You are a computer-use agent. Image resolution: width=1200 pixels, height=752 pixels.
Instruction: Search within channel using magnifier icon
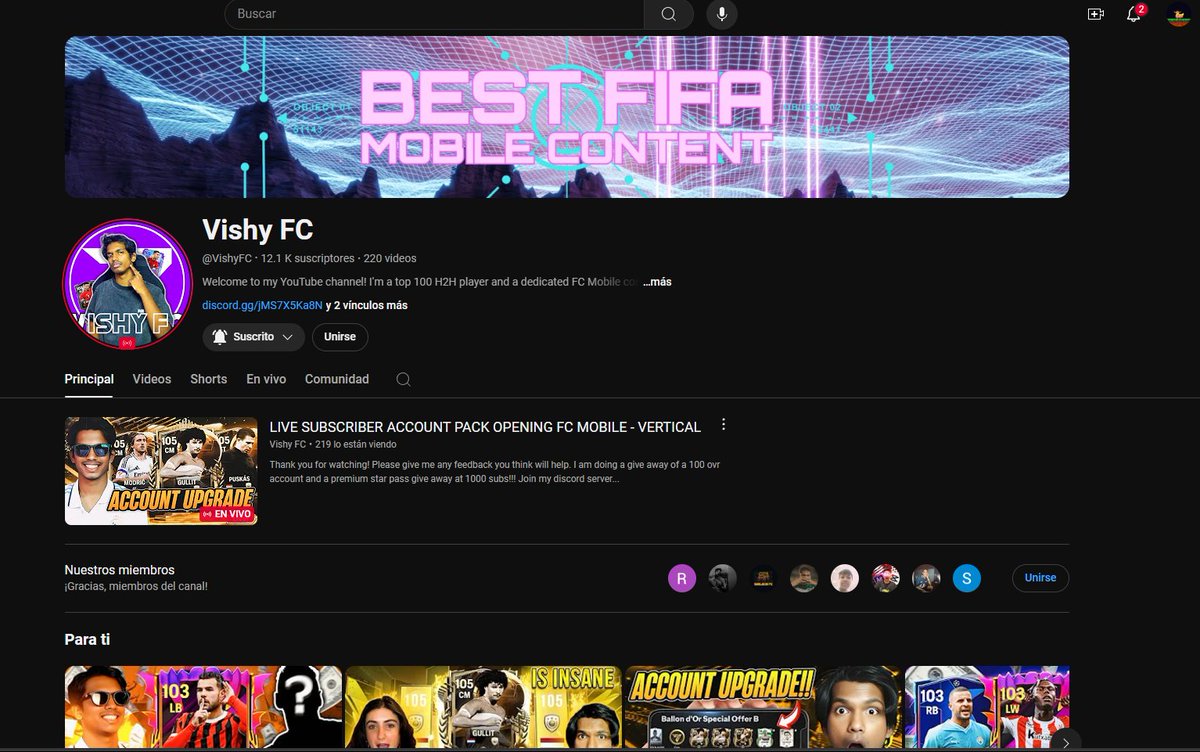[x=403, y=379]
